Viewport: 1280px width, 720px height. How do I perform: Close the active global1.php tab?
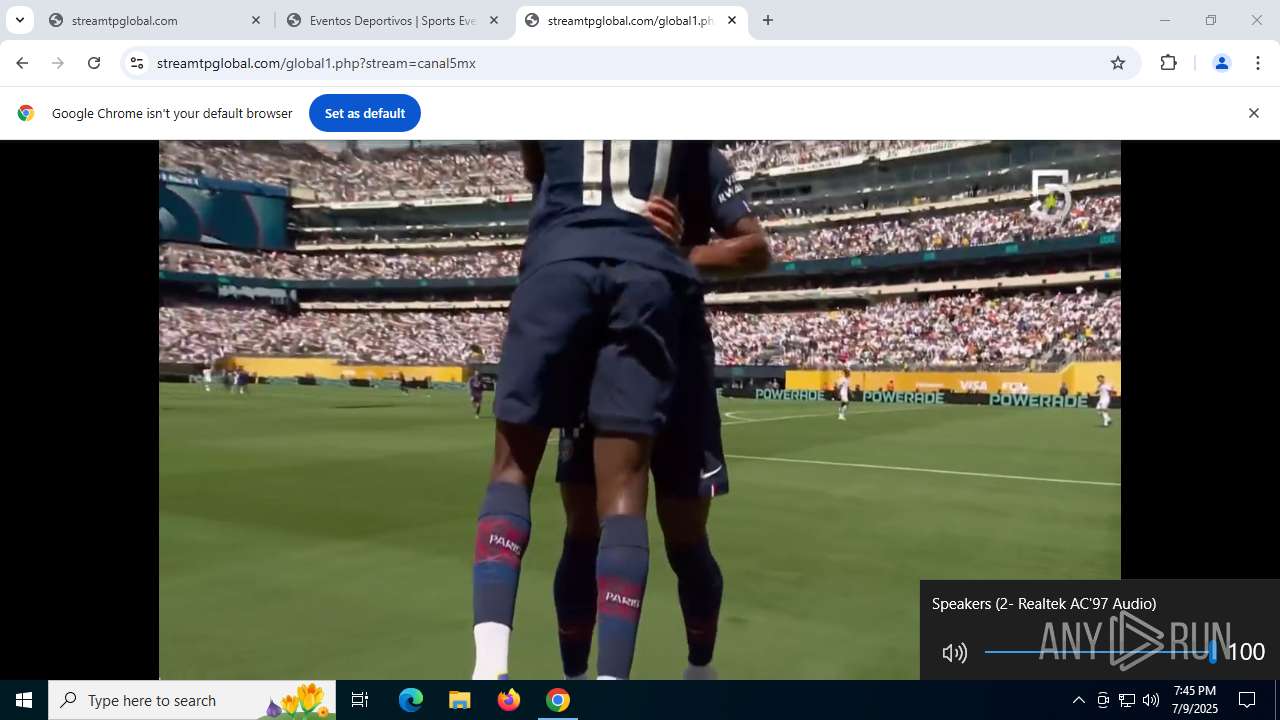[732, 20]
